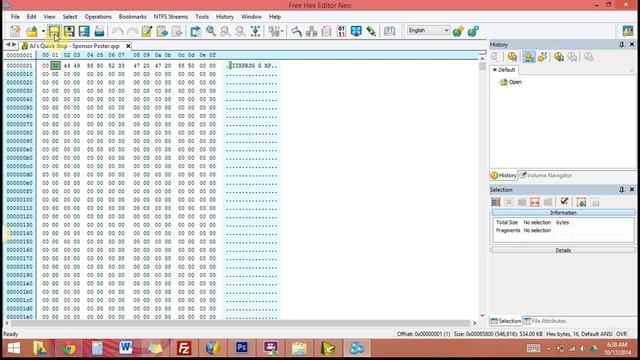Click the Print toolbar icon
640x360 pixels.
coord(99,31)
